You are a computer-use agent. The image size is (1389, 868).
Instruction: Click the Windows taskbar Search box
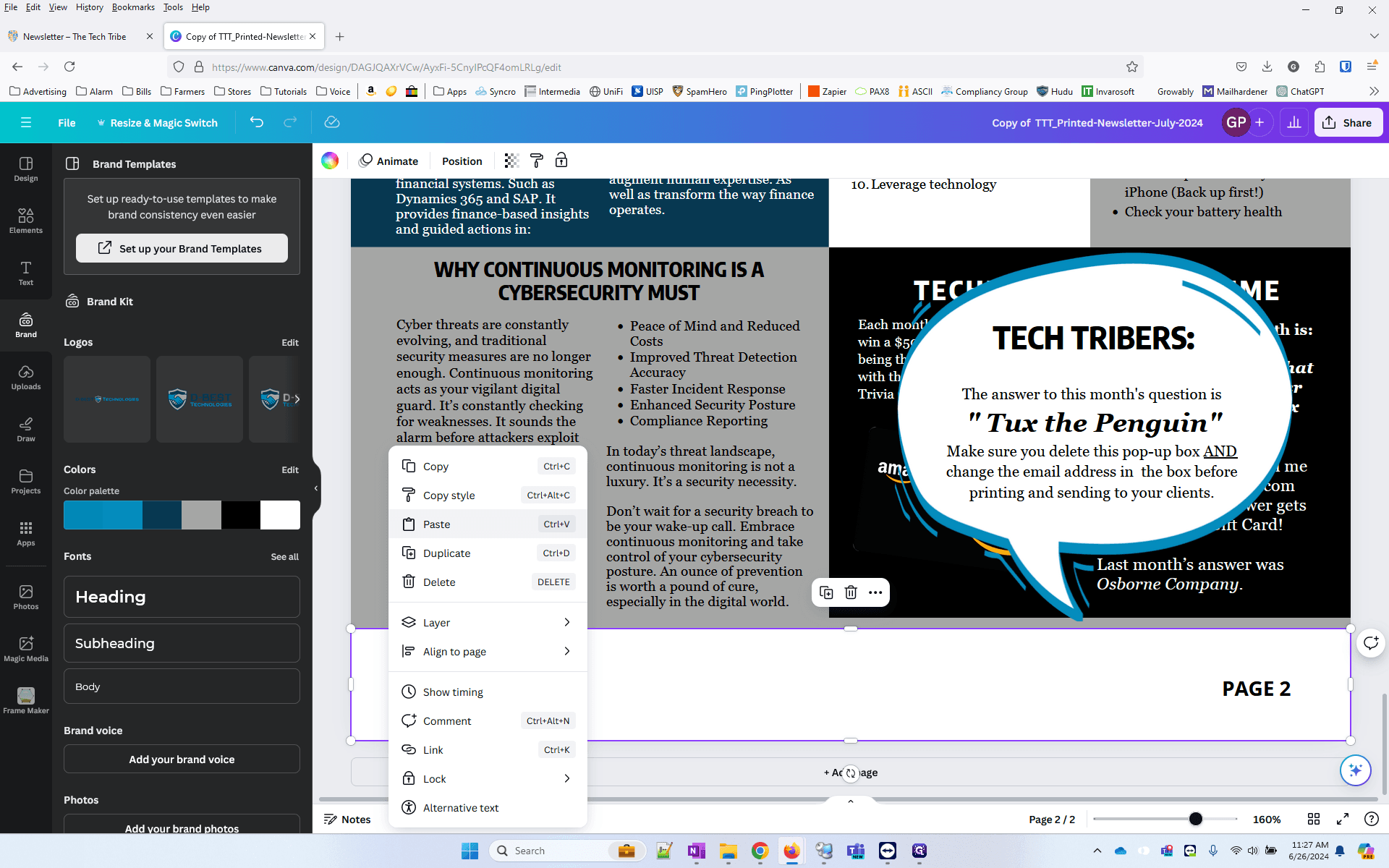coord(568,851)
